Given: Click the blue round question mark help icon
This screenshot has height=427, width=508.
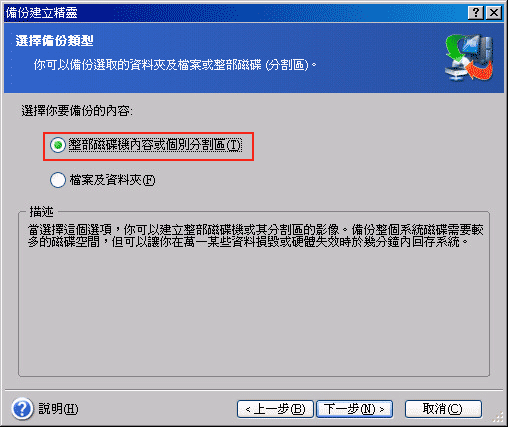Looking at the screenshot, I should click(22, 408).
